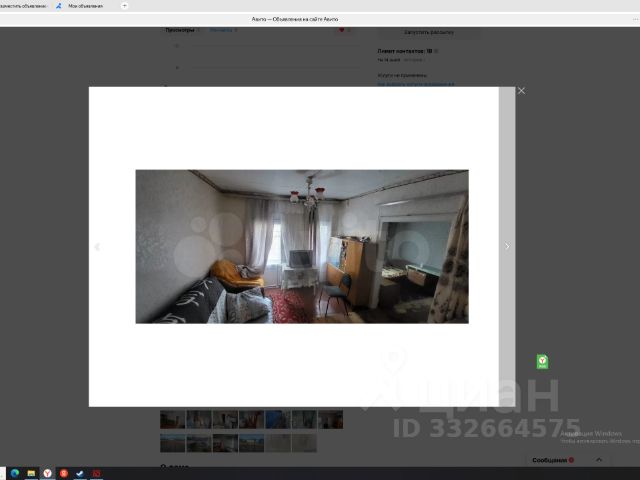Image resolution: width=640 pixels, height=480 pixels.
Task: Select the blue tab next to 'Просмотры'
Action: coord(223,30)
